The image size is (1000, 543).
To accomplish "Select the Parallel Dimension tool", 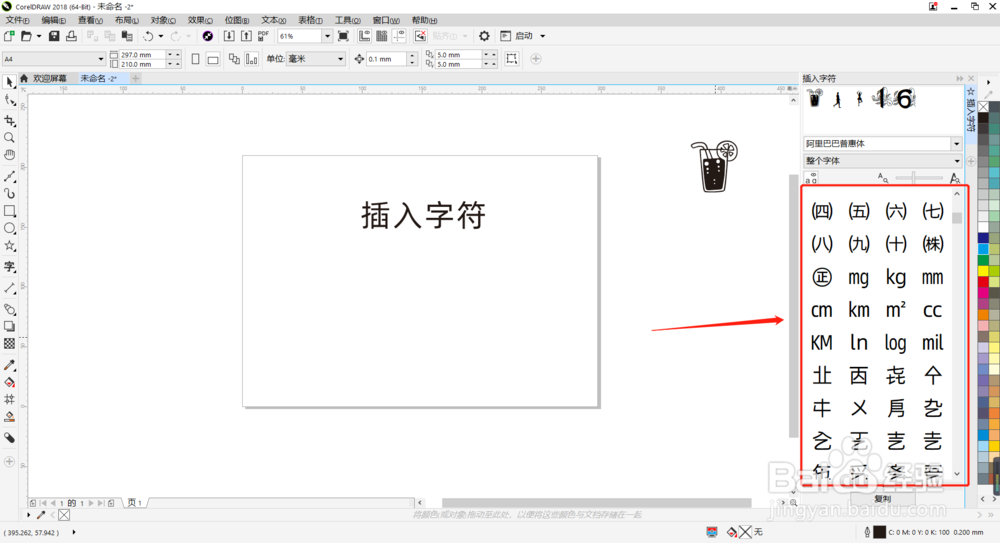I will tap(9, 288).
